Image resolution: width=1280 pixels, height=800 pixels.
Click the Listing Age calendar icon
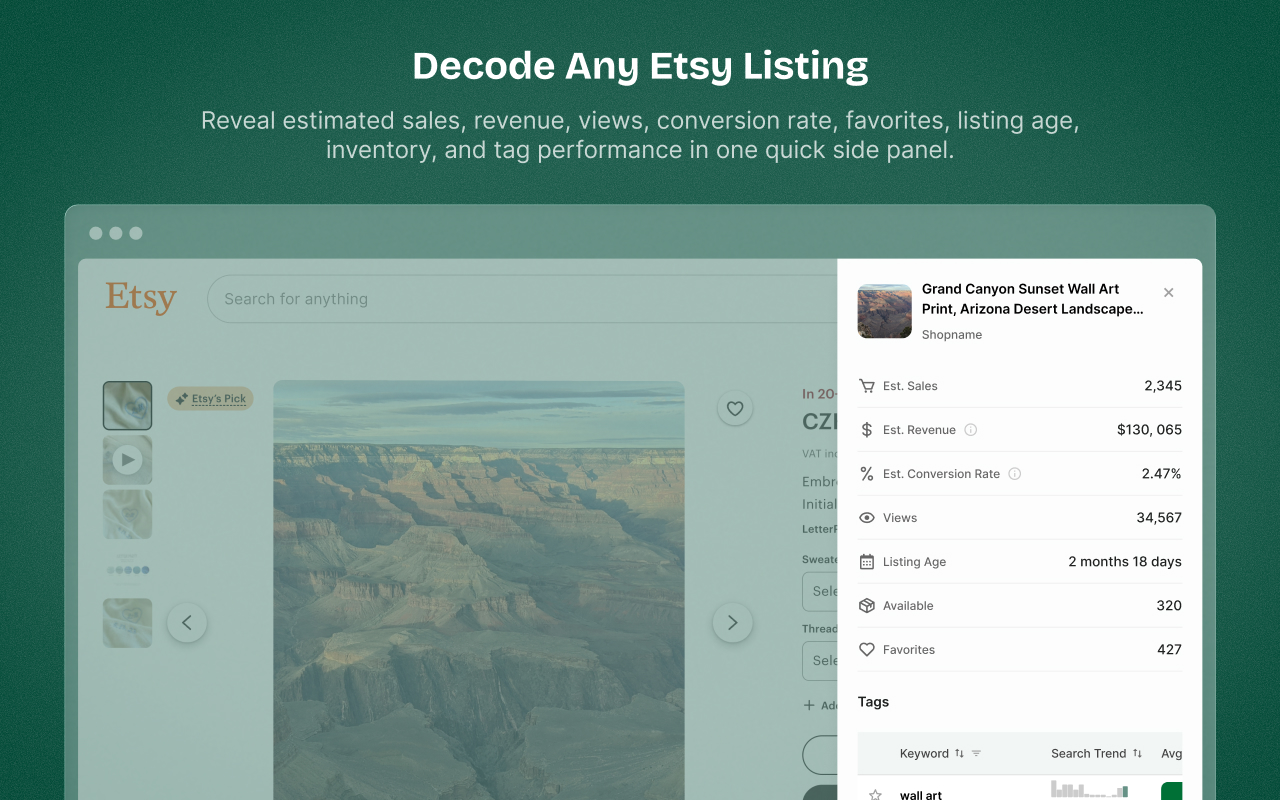(867, 562)
